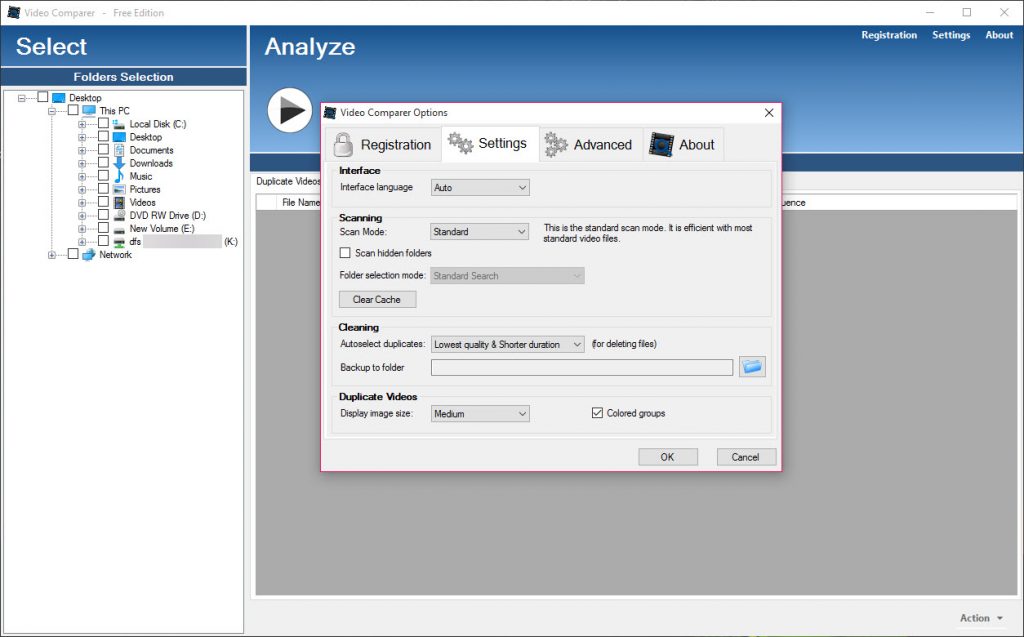Check the Downloads folder checkbox

pos(103,162)
